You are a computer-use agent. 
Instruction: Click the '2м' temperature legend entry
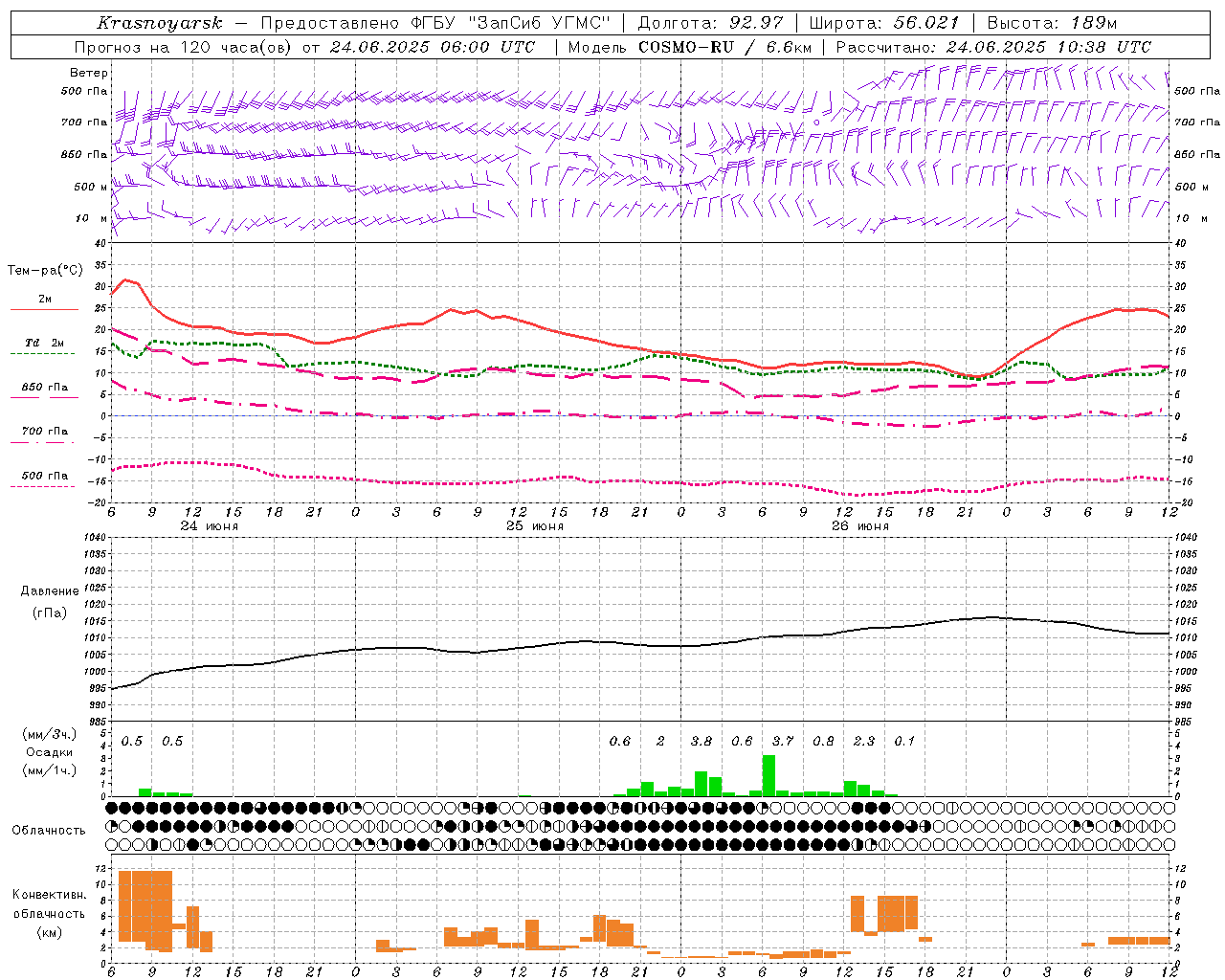click(x=45, y=300)
